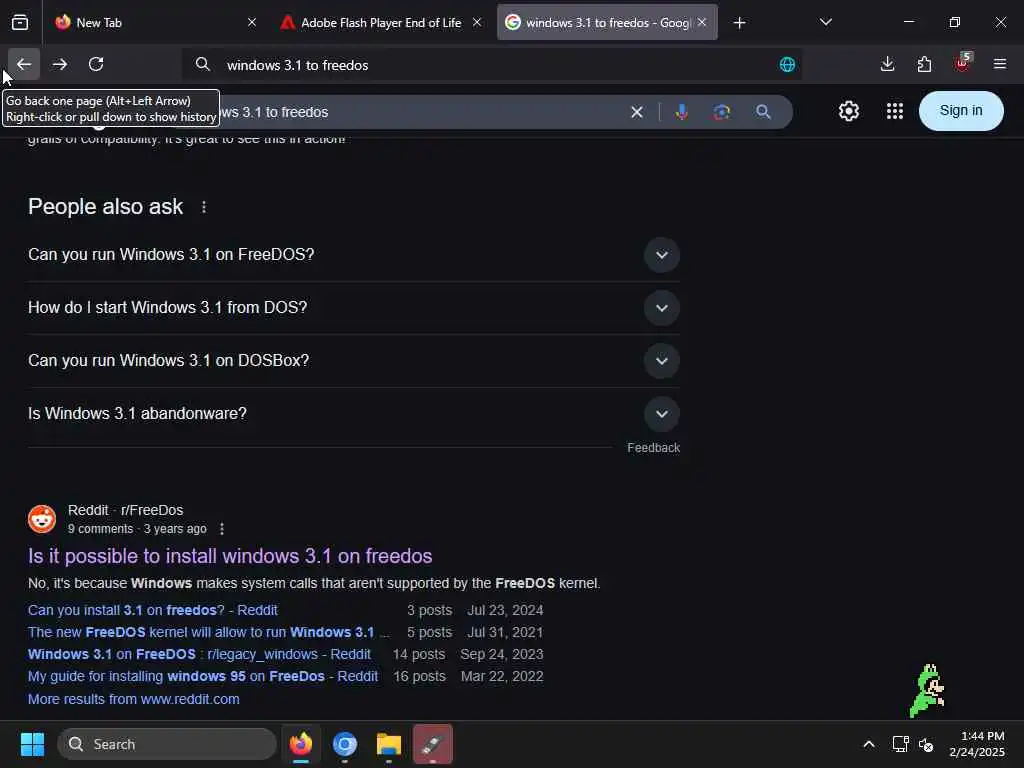Click the green pixel character in the page corner

tap(927, 691)
